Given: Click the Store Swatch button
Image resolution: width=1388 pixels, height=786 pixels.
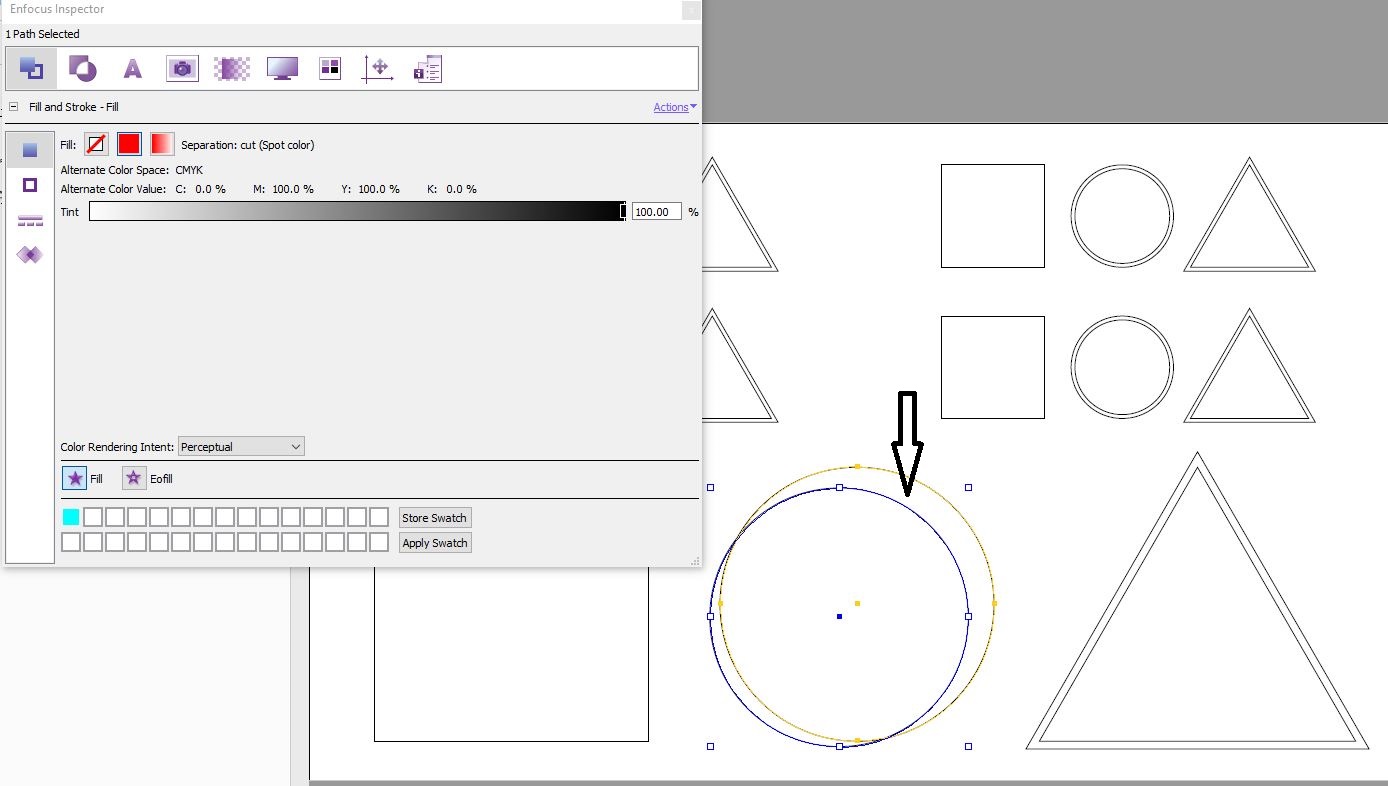Looking at the screenshot, I should point(435,518).
